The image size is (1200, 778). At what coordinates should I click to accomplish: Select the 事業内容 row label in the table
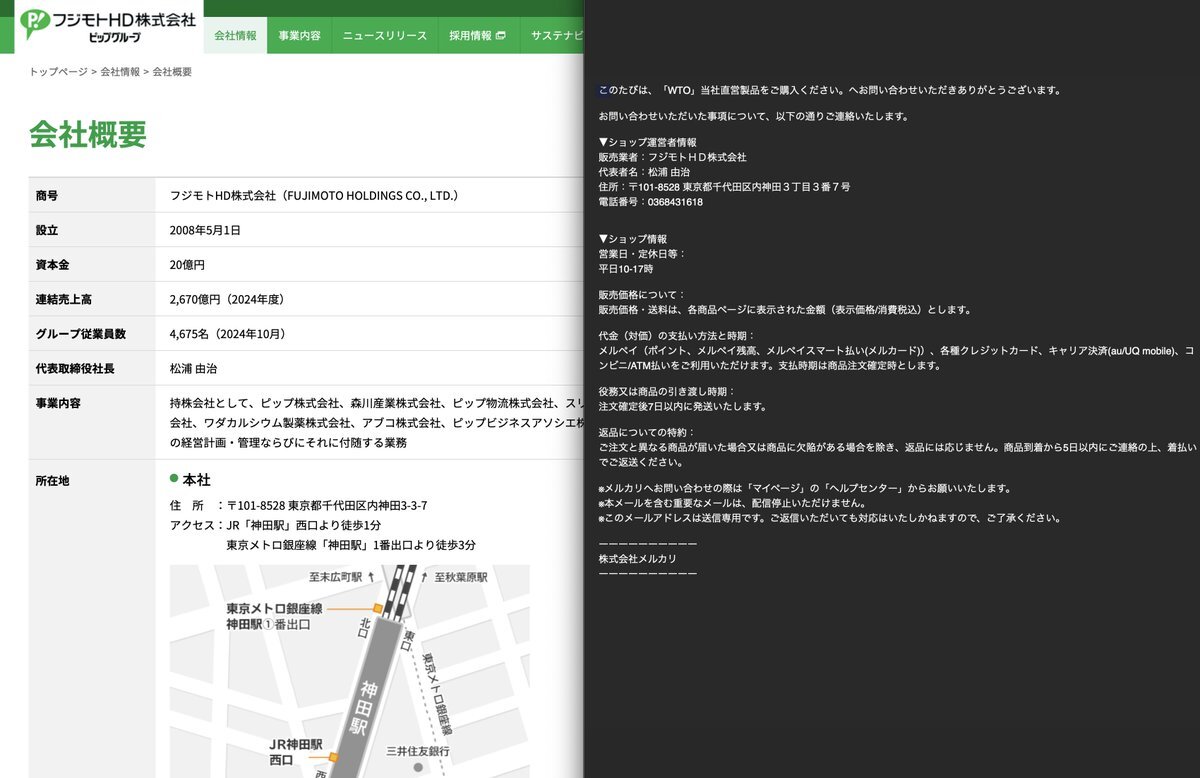tap(59, 404)
